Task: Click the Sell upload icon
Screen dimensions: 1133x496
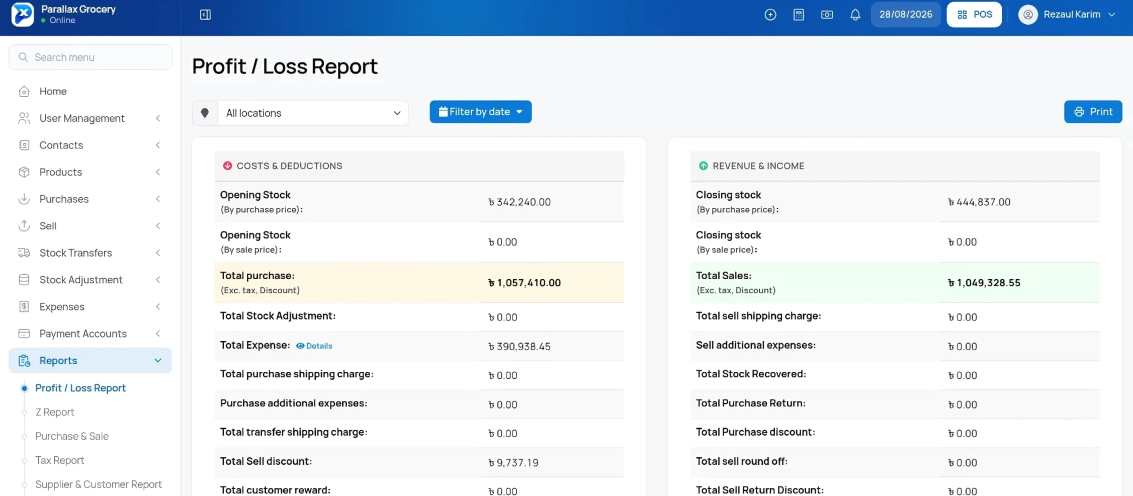Action: pos(24,226)
